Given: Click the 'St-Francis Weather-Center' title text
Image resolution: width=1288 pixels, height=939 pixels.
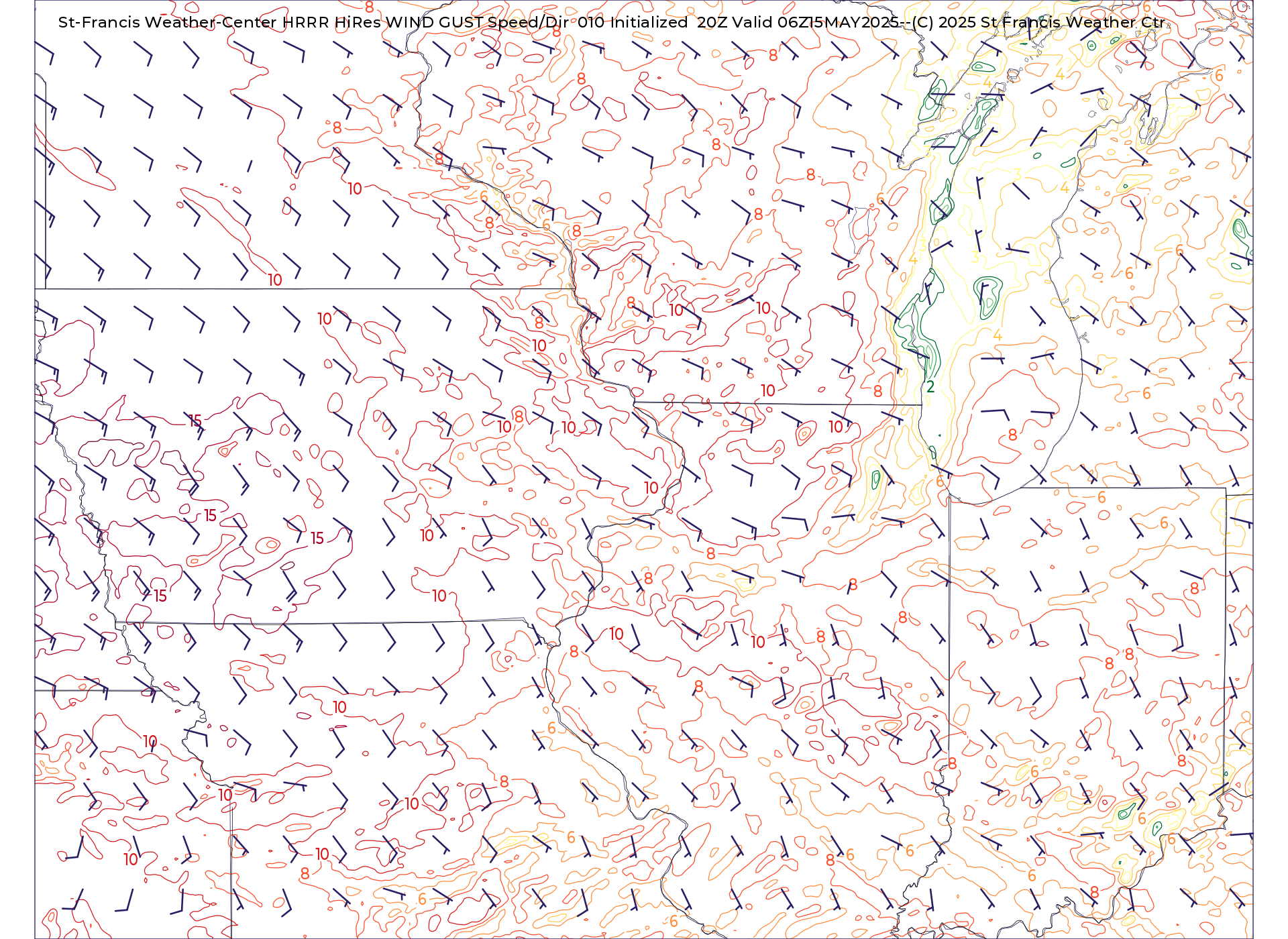Looking at the screenshot, I should point(168,22).
